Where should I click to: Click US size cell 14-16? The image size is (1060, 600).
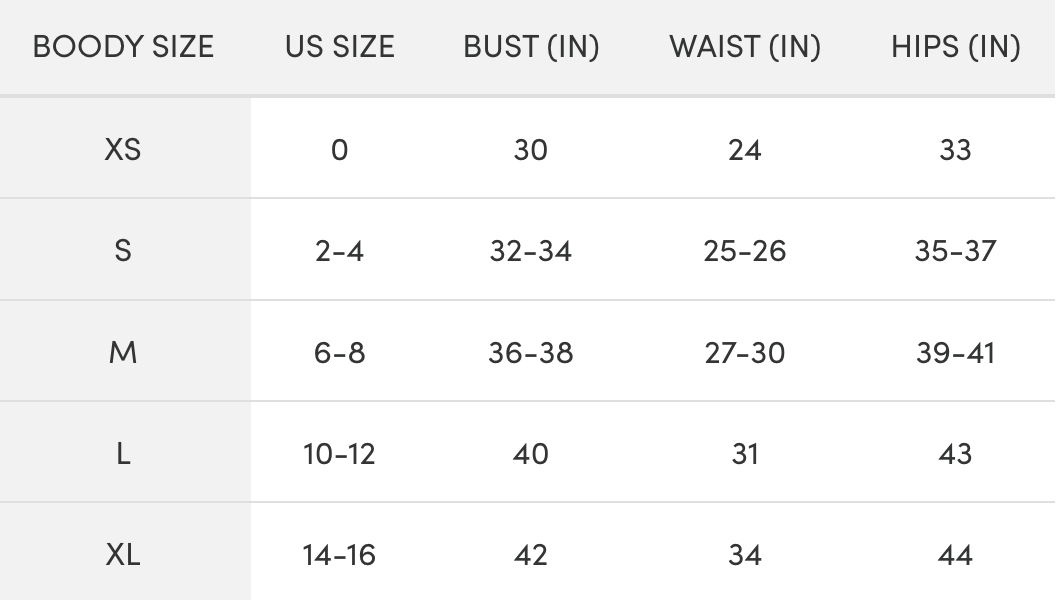(x=340, y=555)
